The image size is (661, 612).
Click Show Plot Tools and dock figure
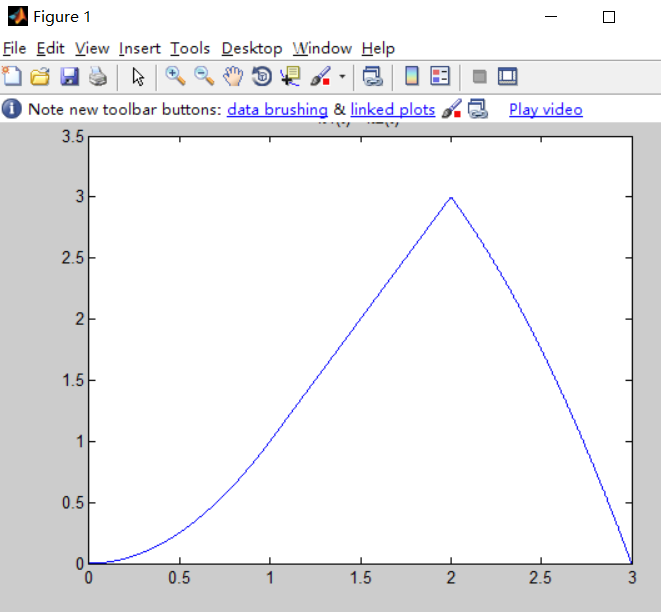pos(508,77)
